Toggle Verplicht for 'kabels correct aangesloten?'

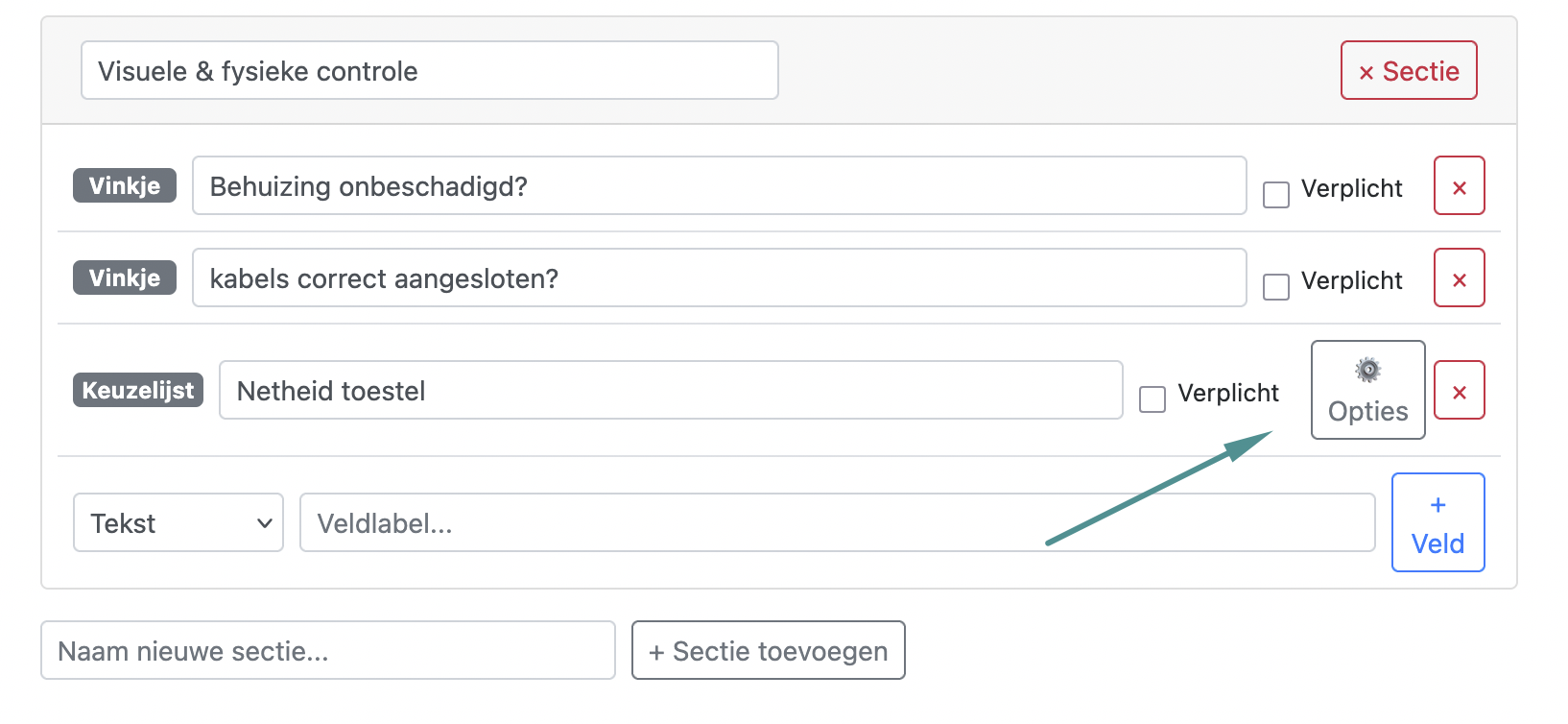point(1275,287)
